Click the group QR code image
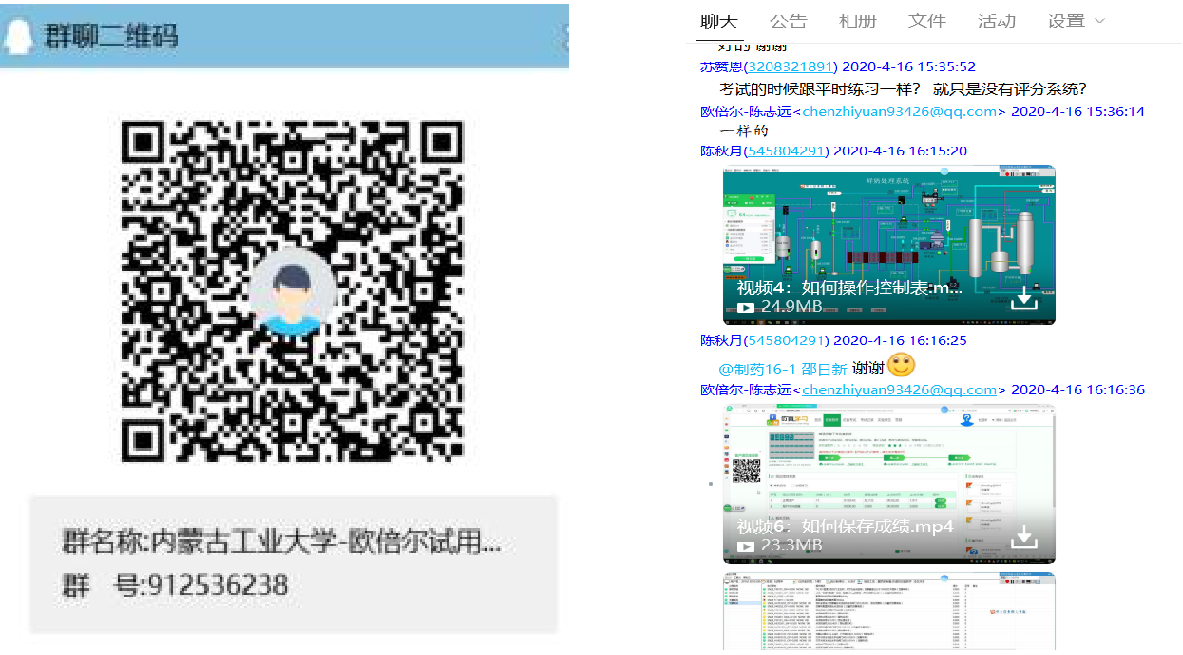Image resolution: width=1183 pixels, height=655 pixels. coord(292,291)
